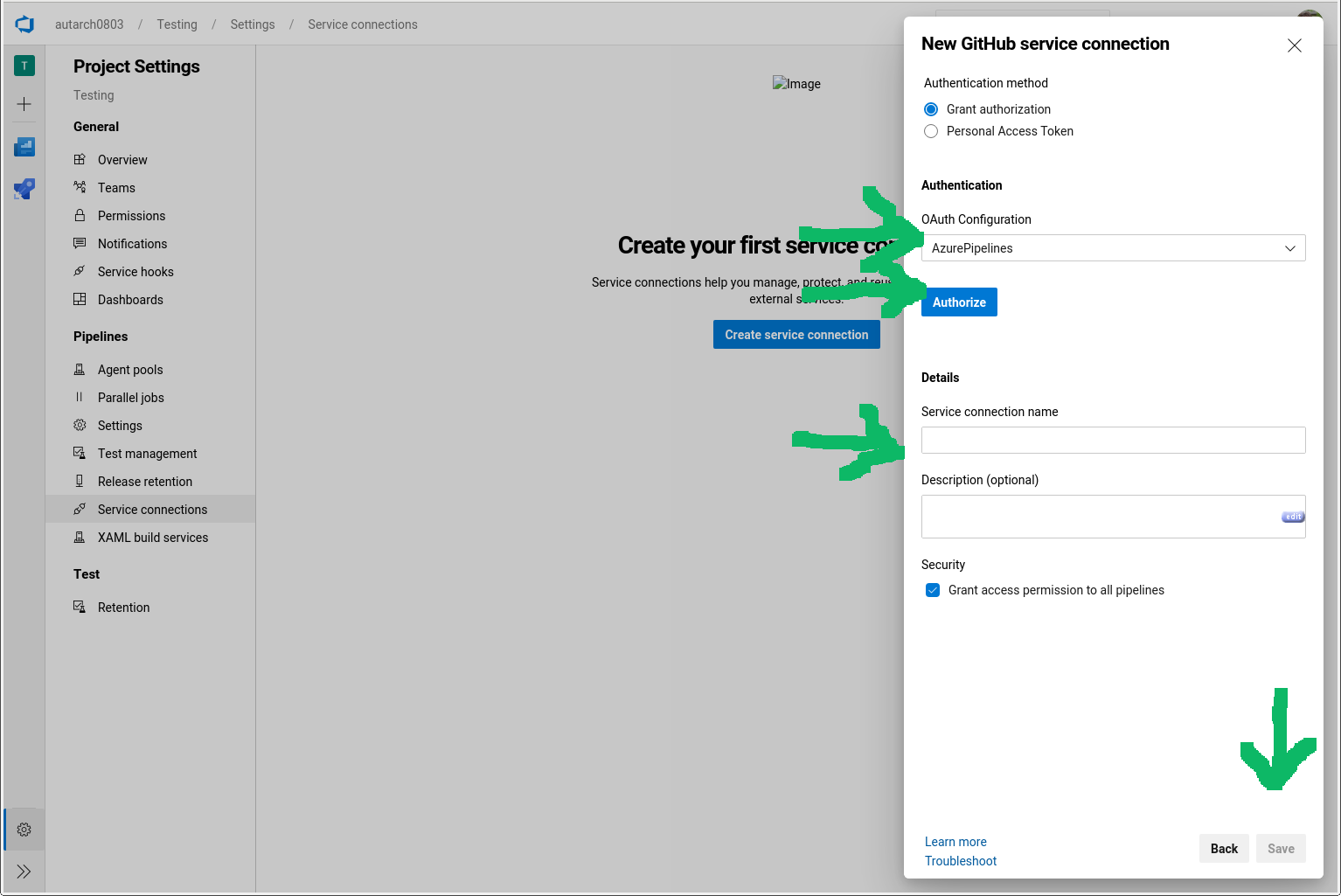Viewport: 1341px width, 896px height.
Task: Open the Boards icon in left rail
Action: [x=24, y=147]
